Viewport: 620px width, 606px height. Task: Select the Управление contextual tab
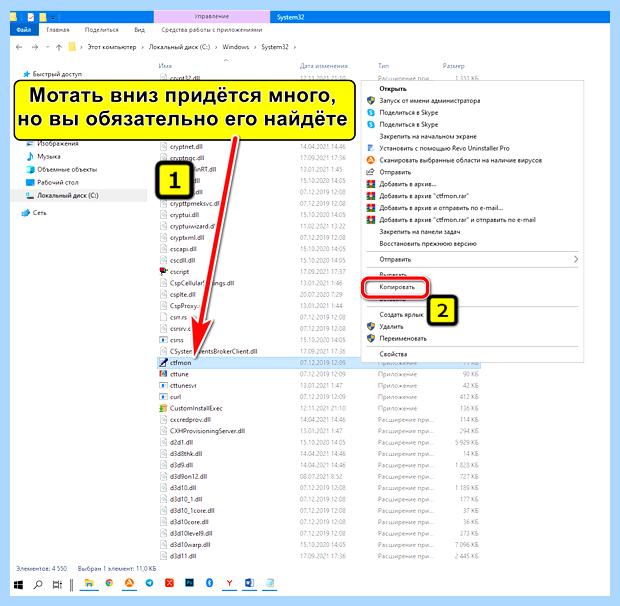[x=212, y=17]
